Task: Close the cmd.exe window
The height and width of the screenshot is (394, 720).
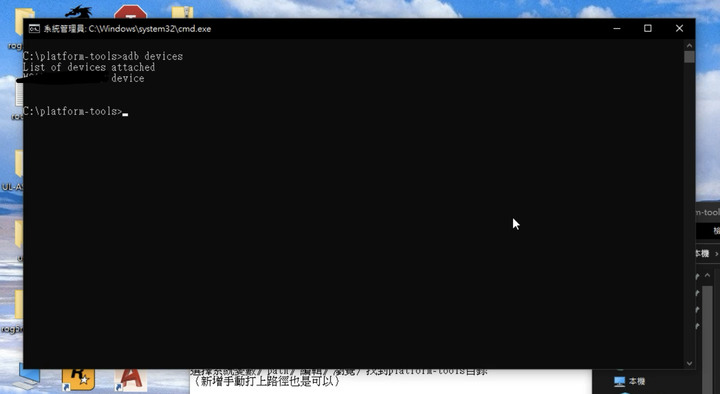Action: (679, 28)
